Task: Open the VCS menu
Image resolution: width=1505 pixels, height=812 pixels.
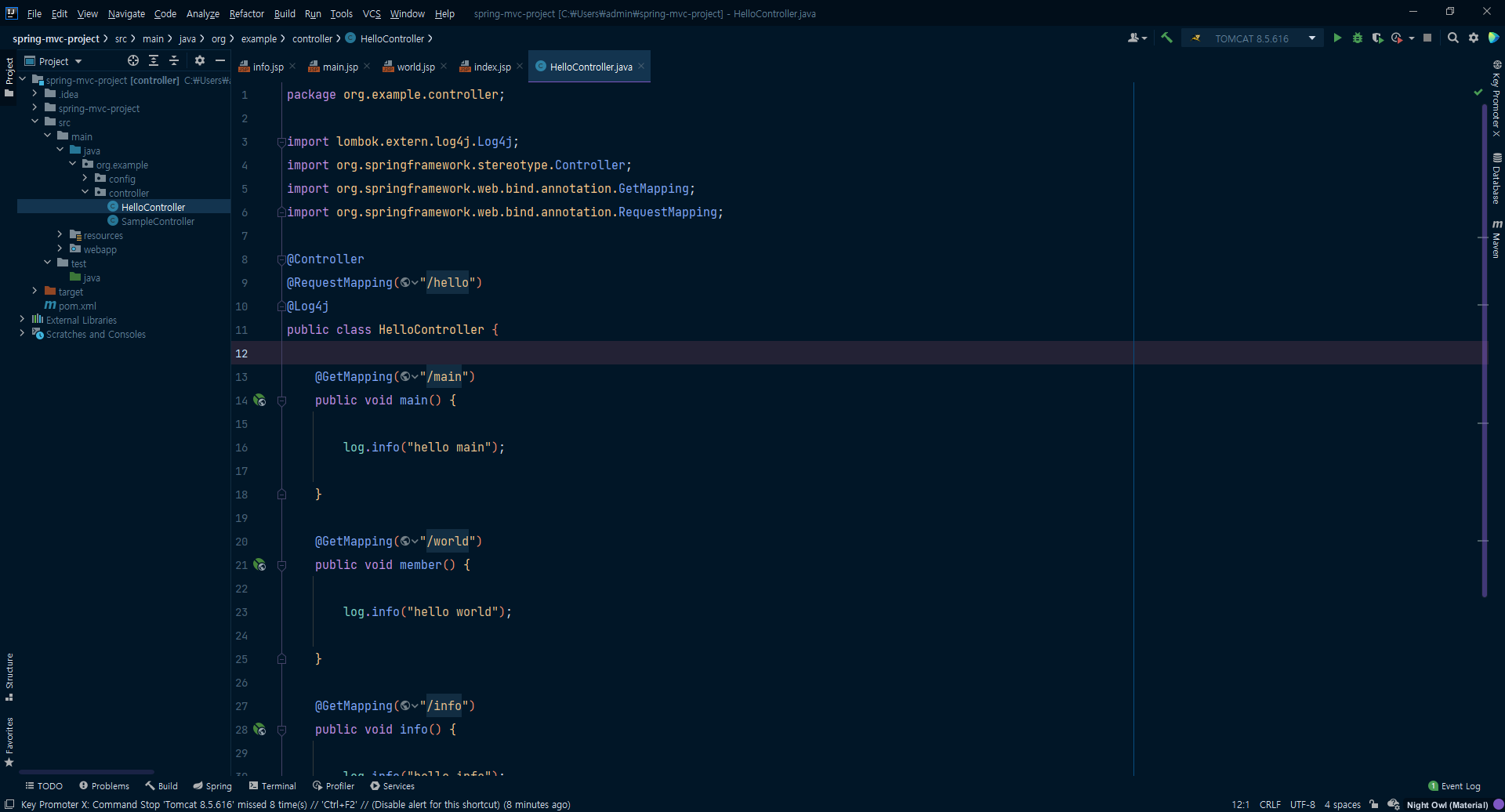Action: click(x=372, y=14)
